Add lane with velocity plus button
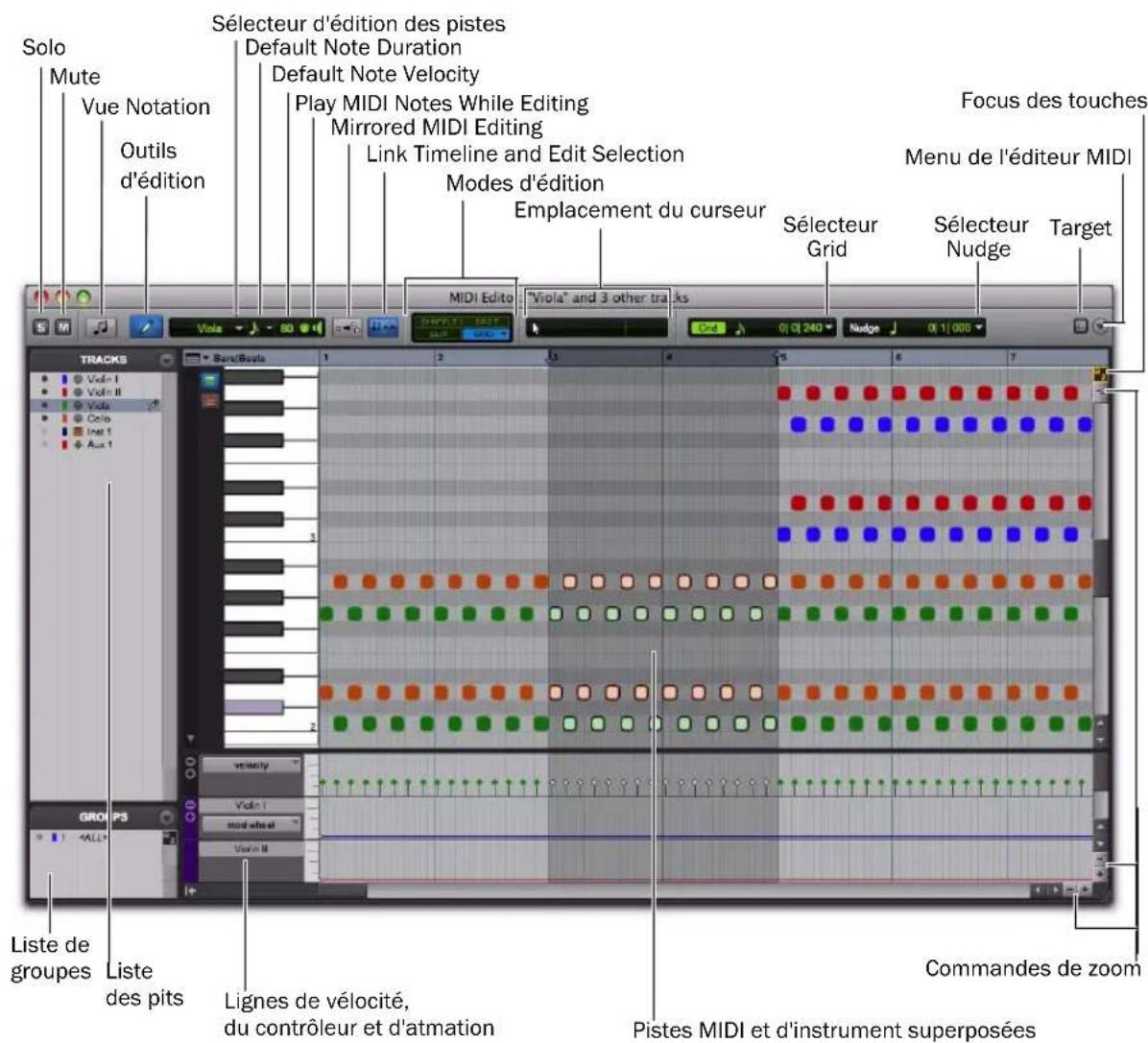Image resolution: width=1148 pixels, height=1043 pixels. (x=190, y=773)
